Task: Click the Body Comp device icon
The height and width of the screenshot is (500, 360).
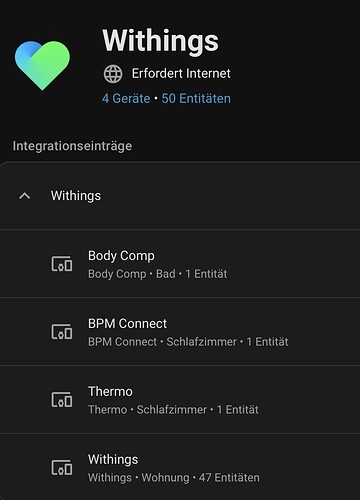Action: point(62,264)
